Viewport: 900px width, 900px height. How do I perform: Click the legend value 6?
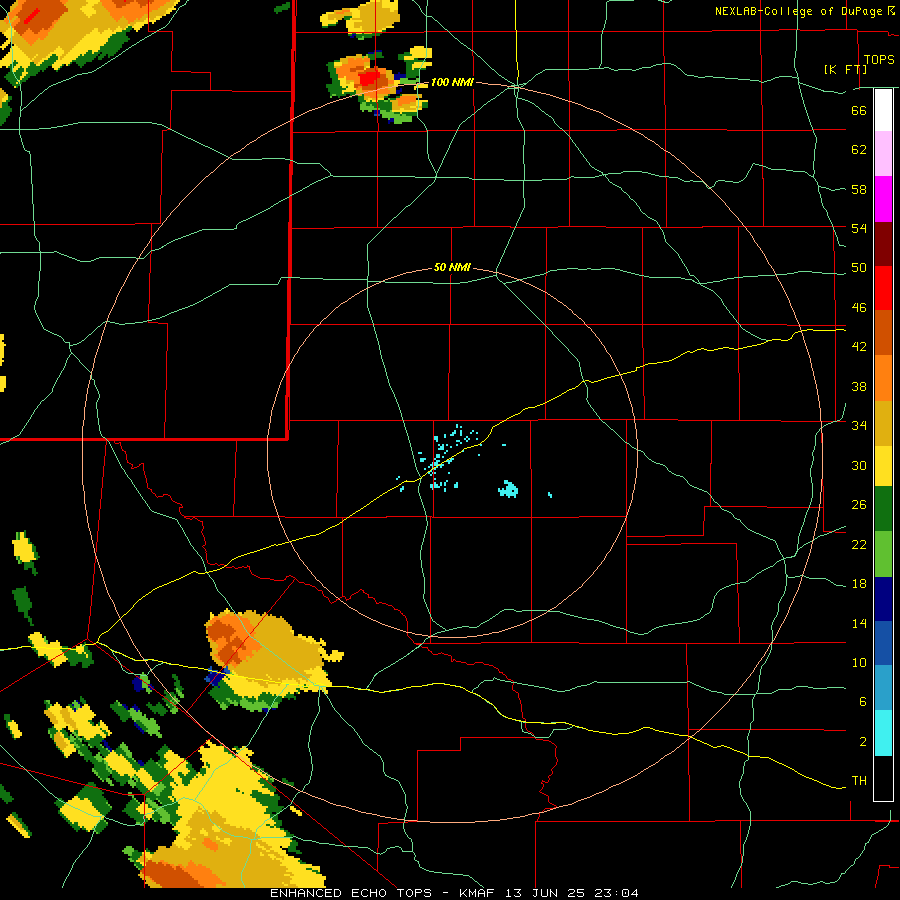tap(862, 702)
